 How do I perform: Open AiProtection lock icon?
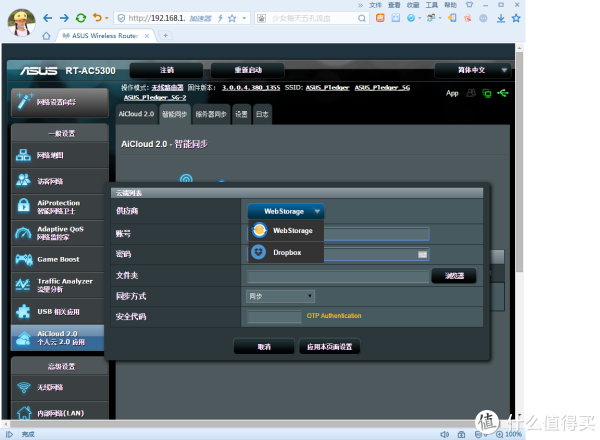(23, 206)
